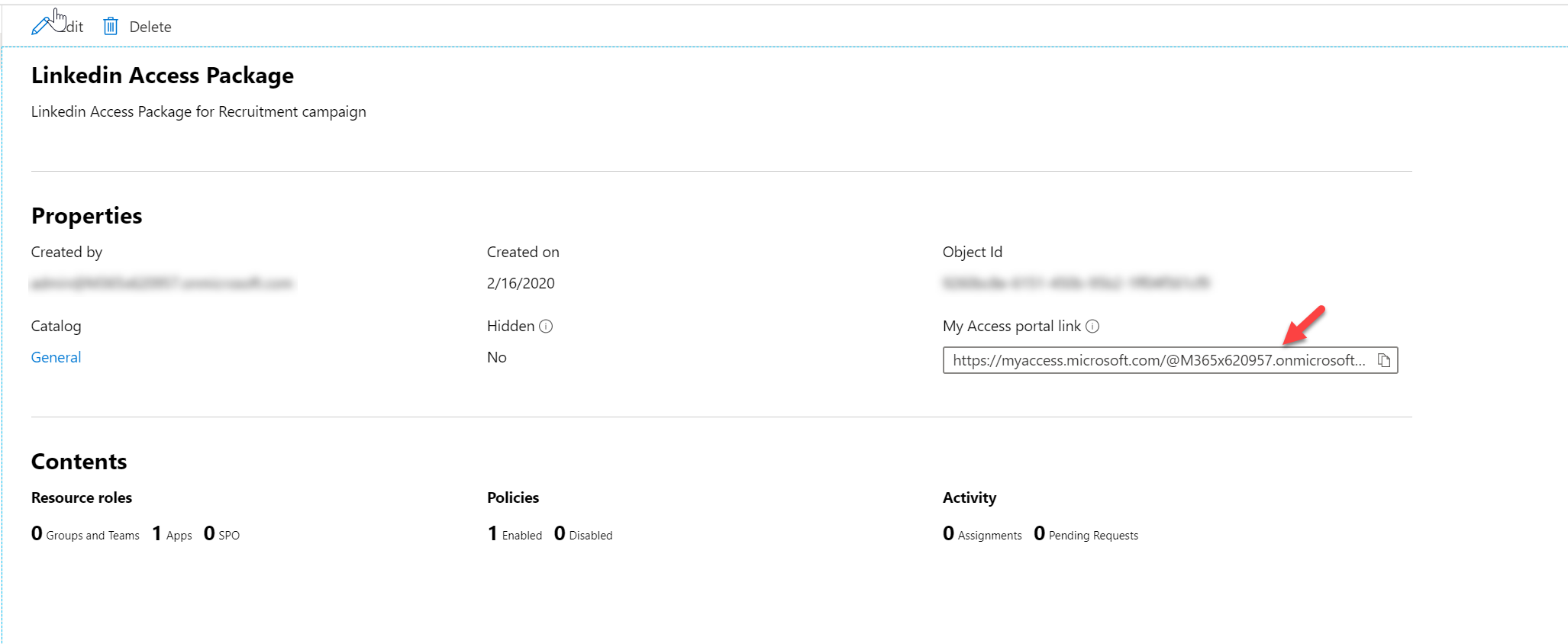Click the Resource roles heading

tap(82, 497)
